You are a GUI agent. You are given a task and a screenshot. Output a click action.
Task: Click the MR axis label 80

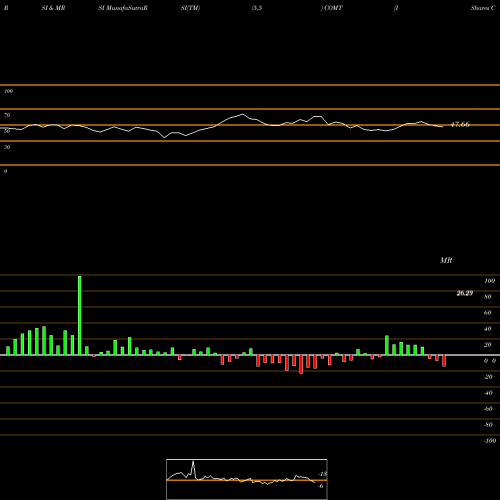click(488, 297)
